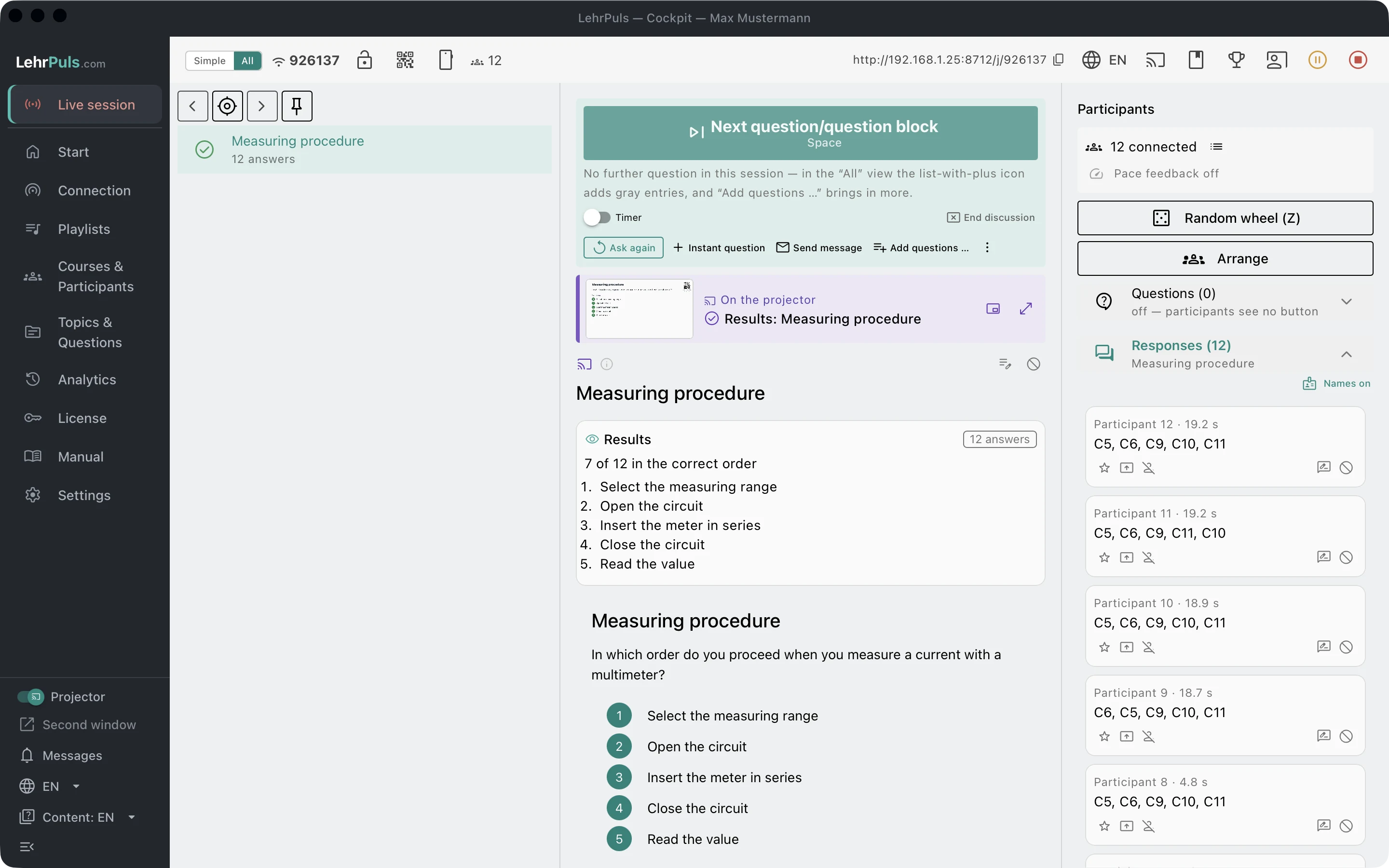Image resolution: width=1389 pixels, height=868 pixels.
Task: Go to next question arrow
Action: (x=262, y=106)
